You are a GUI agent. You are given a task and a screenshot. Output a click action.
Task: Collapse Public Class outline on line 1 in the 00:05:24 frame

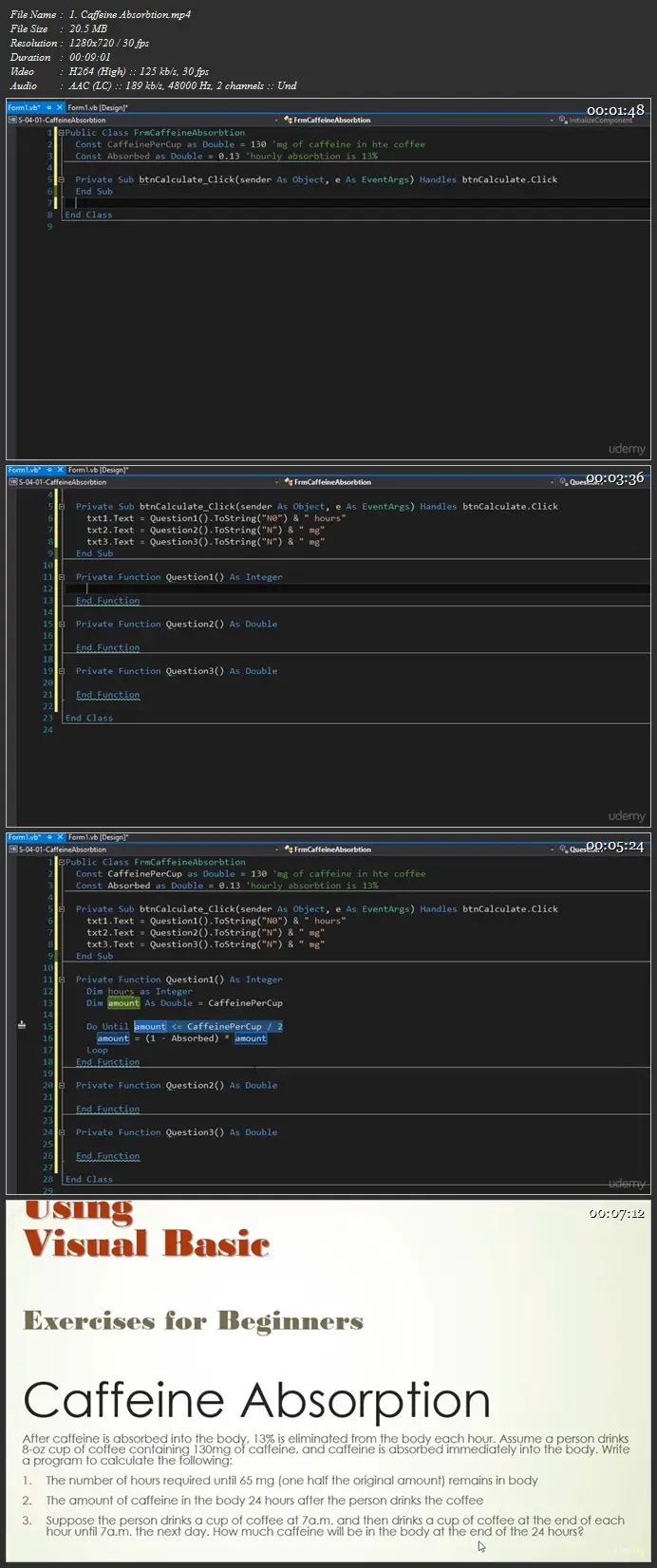(x=61, y=862)
